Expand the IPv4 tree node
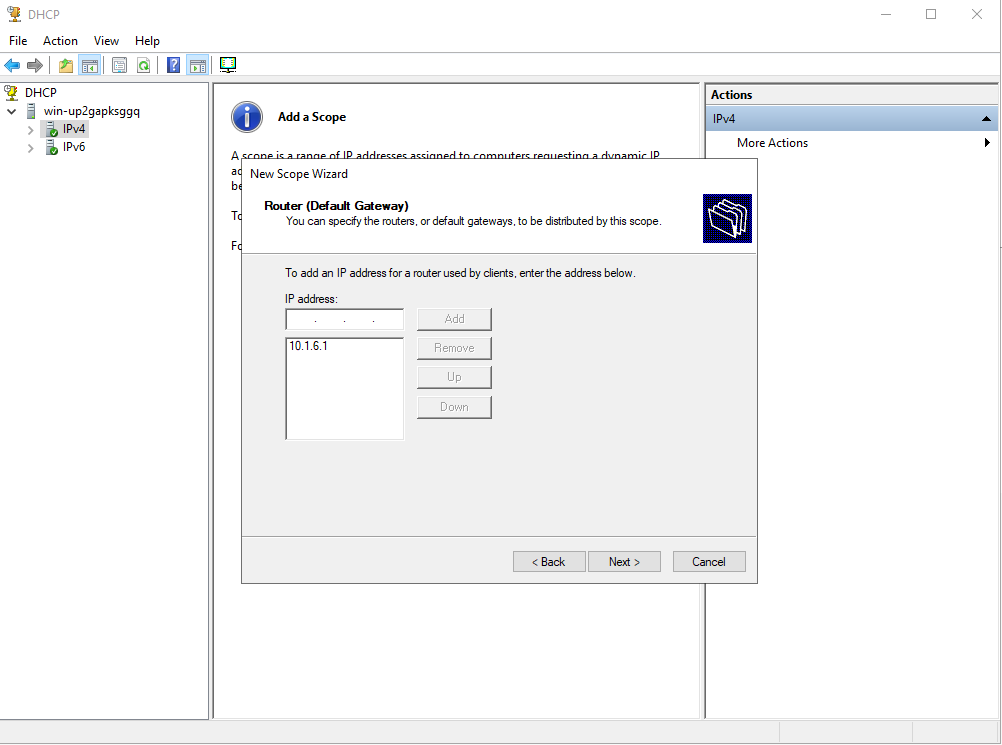 (x=30, y=130)
